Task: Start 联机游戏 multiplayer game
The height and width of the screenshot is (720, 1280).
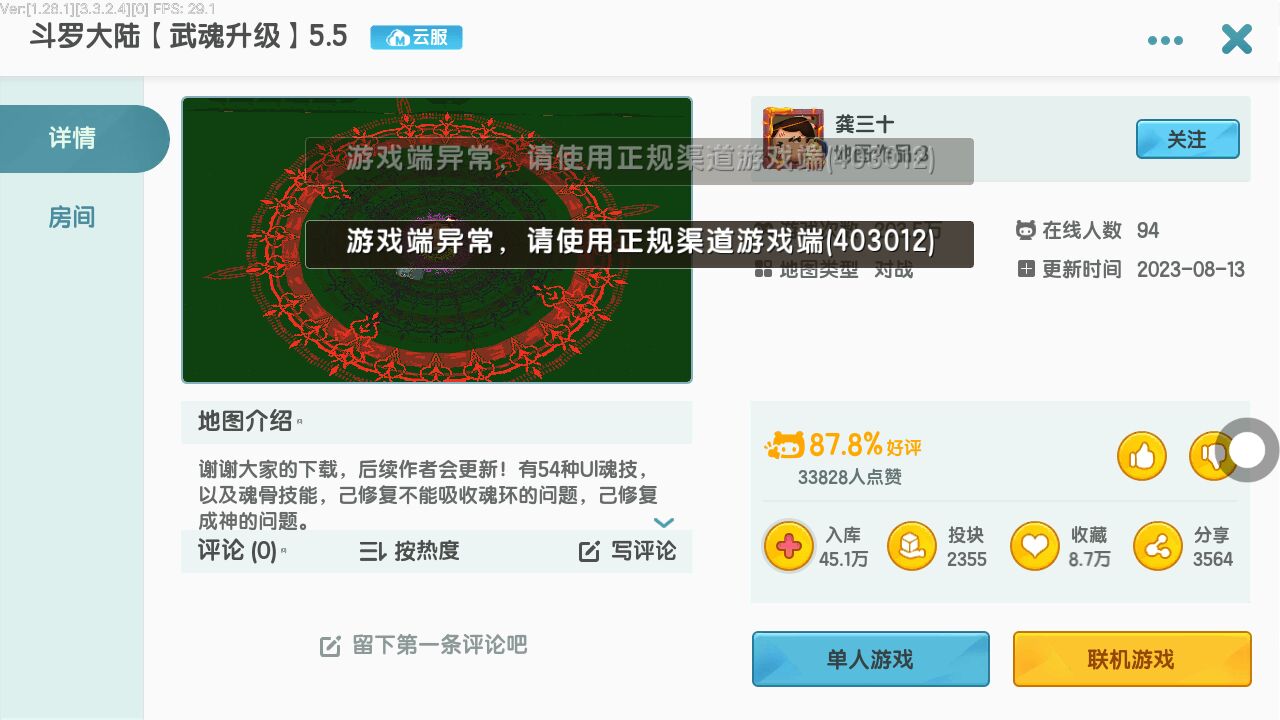Action: tap(1132, 659)
